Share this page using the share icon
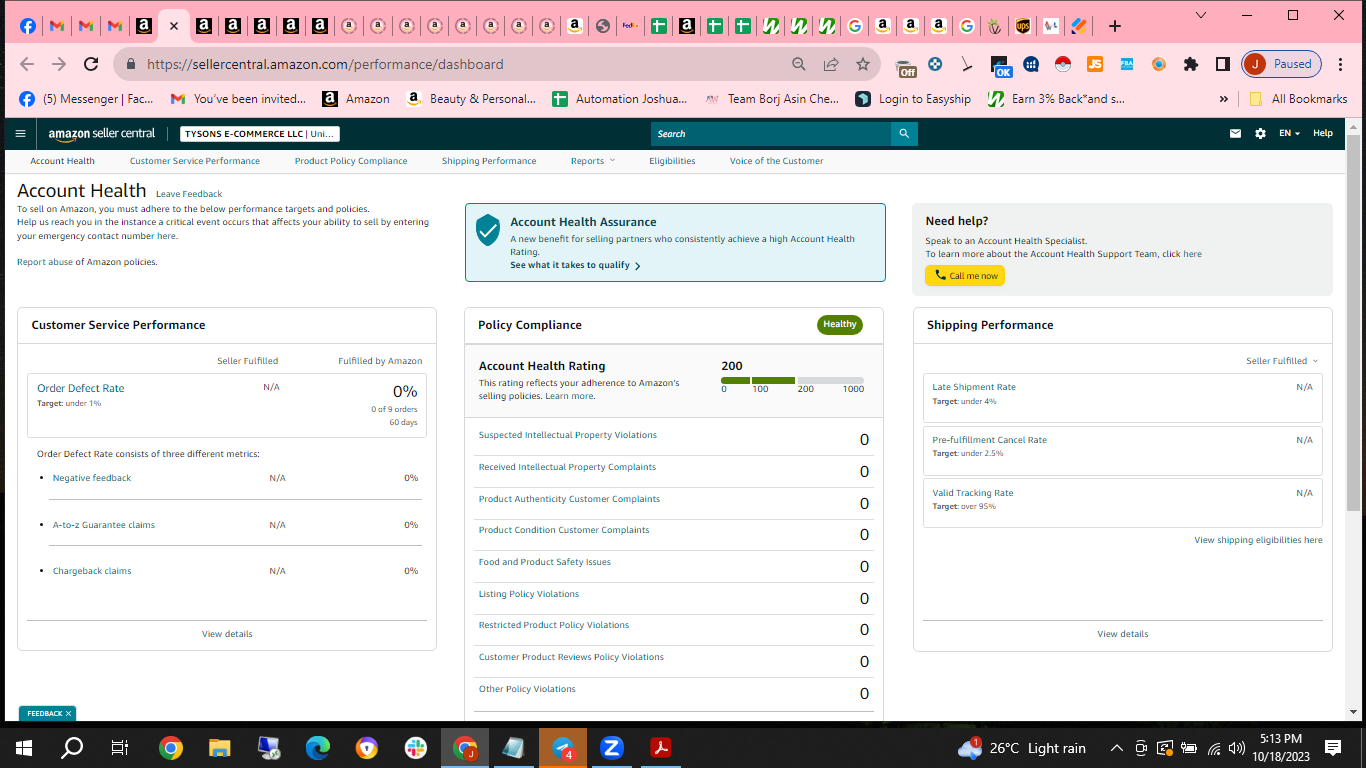 [831, 64]
